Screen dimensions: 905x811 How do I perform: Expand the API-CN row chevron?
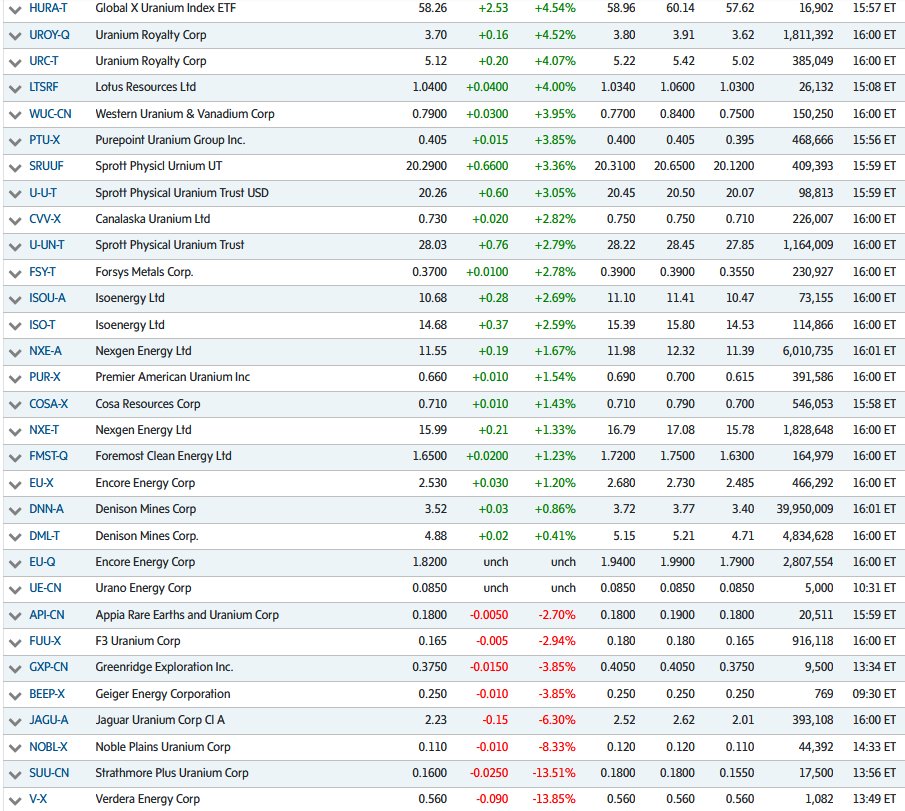pos(15,616)
